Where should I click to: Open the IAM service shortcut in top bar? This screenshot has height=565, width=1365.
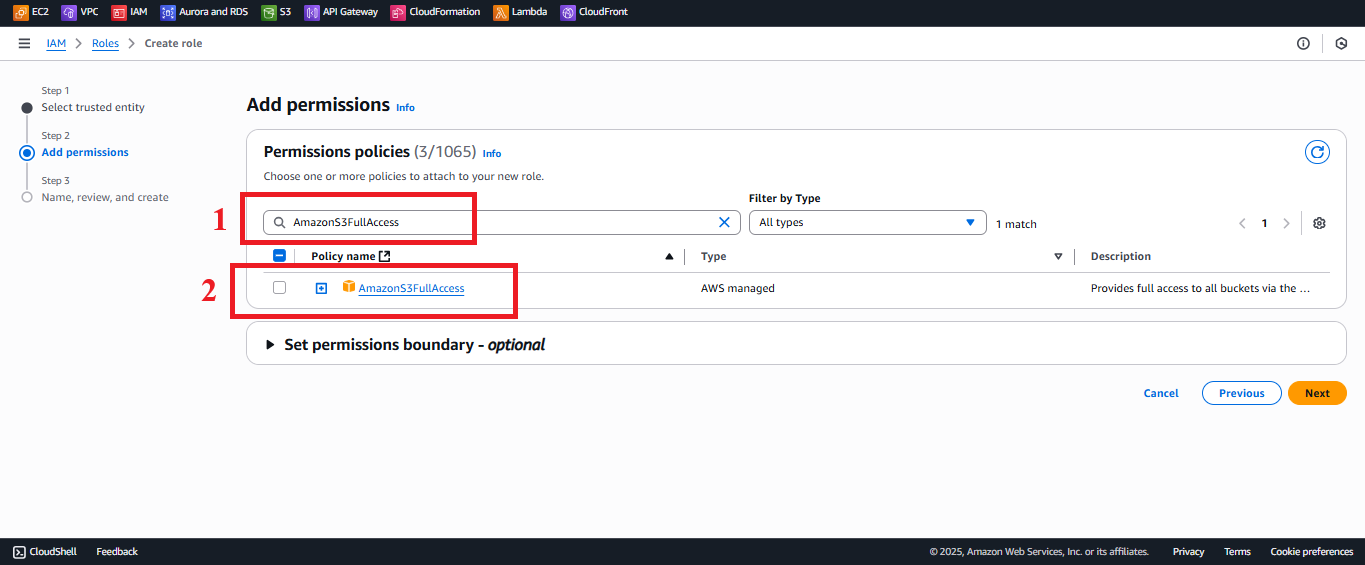point(129,12)
